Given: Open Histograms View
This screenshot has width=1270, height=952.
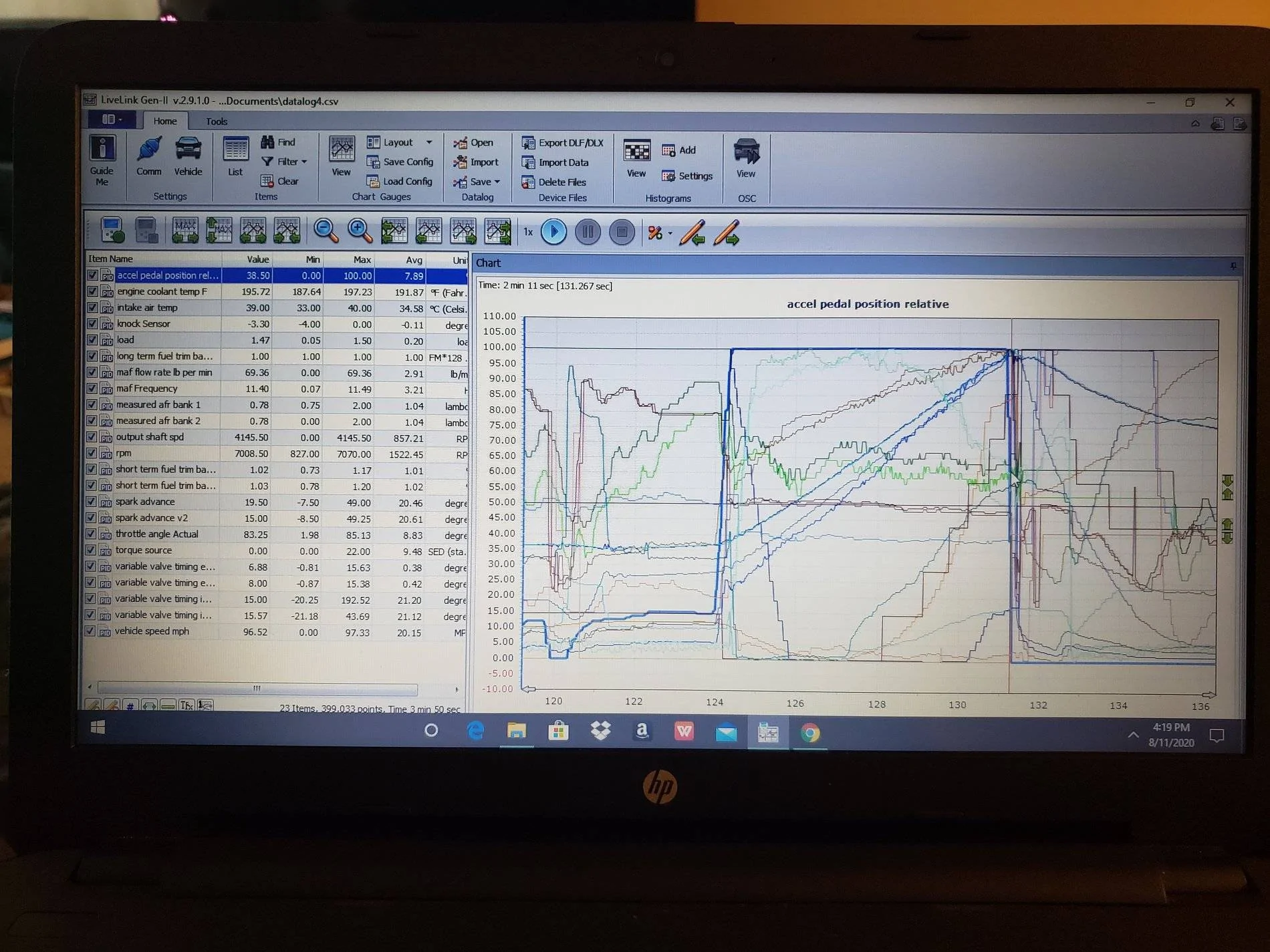Looking at the screenshot, I should pyautogui.click(x=636, y=158).
